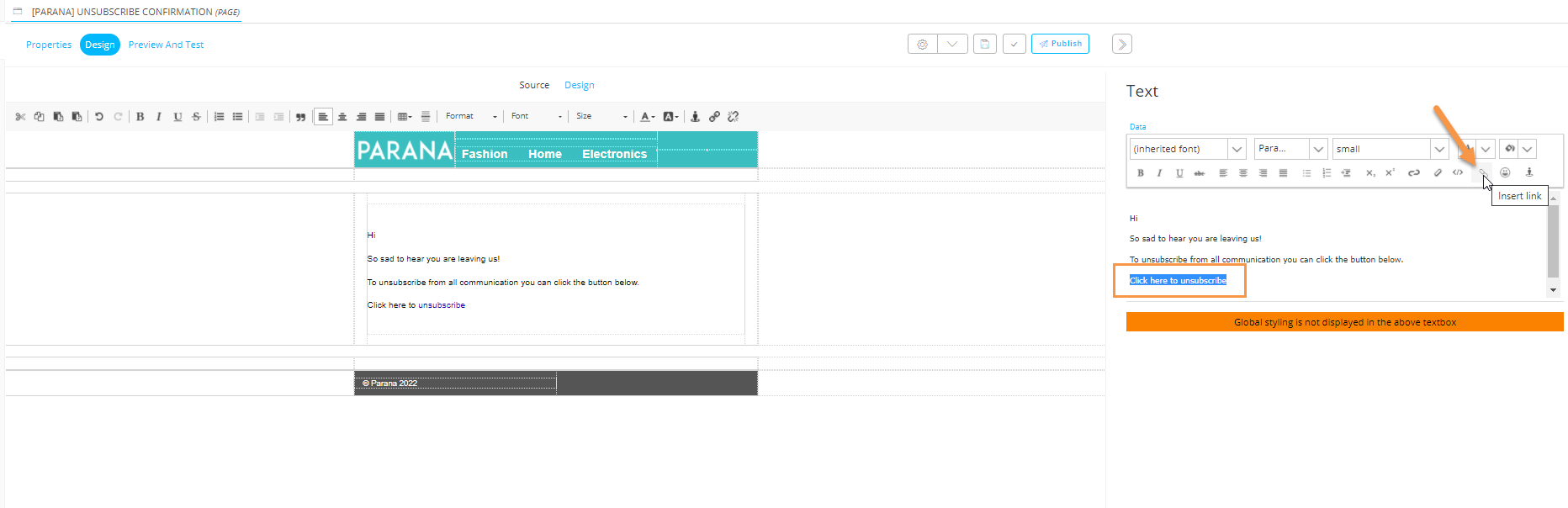1568x508 pixels.
Task: Insert a block quote using the quotation icon
Action: coord(300,117)
